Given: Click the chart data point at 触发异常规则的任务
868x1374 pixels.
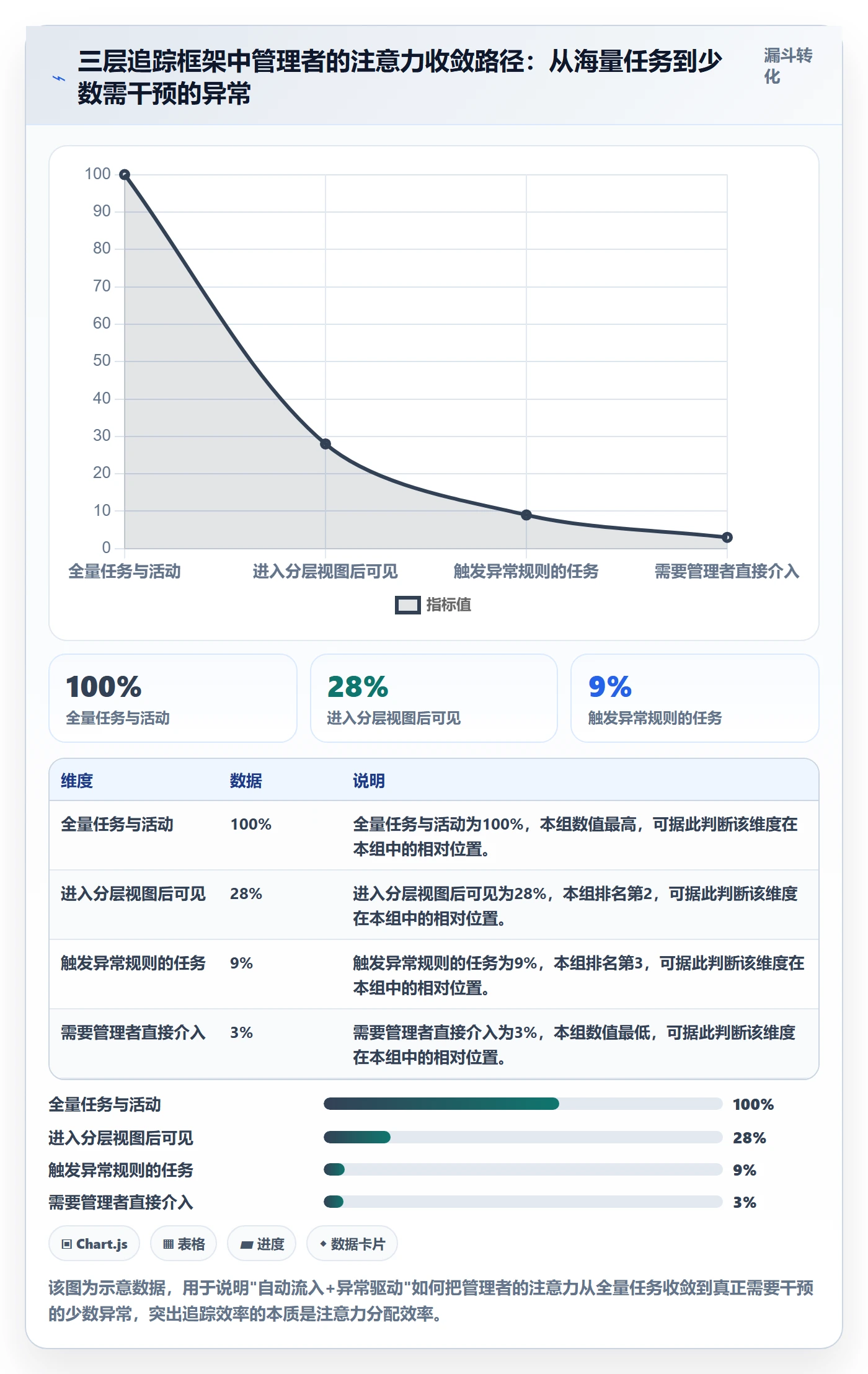Looking at the screenshot, I should (526, 515).
